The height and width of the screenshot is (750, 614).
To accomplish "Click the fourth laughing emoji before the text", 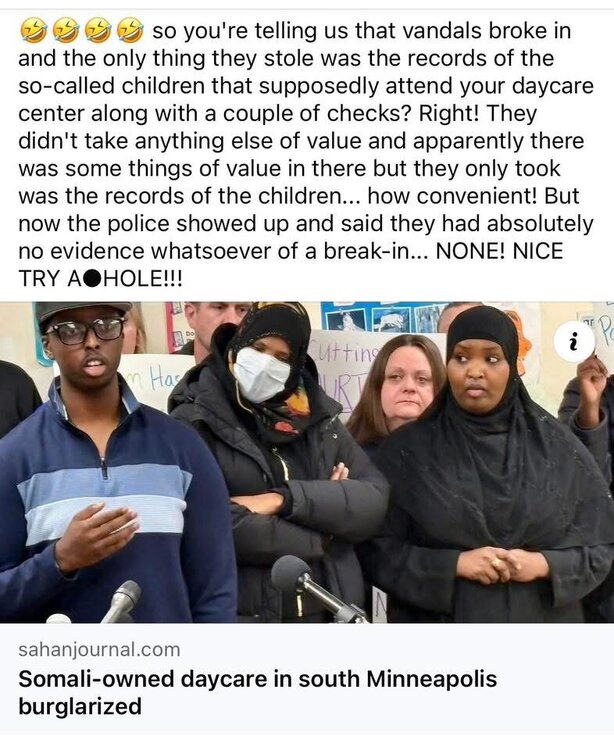I will click(131, 31).
